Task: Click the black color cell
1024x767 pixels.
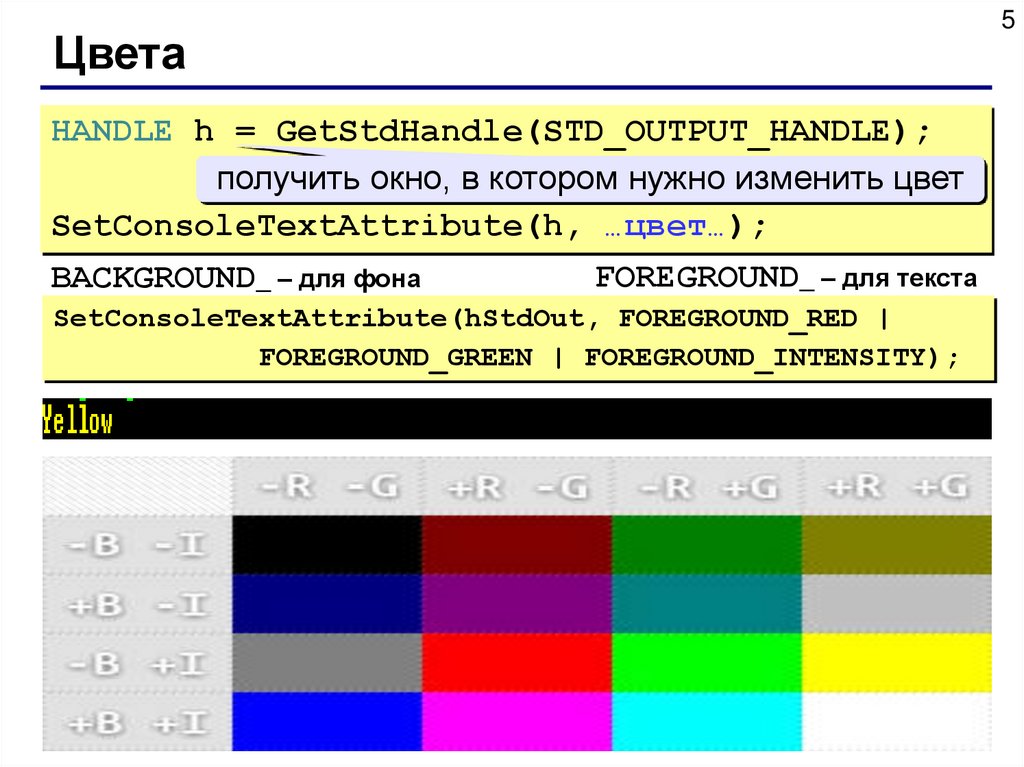Action: [x=327, y=545]
